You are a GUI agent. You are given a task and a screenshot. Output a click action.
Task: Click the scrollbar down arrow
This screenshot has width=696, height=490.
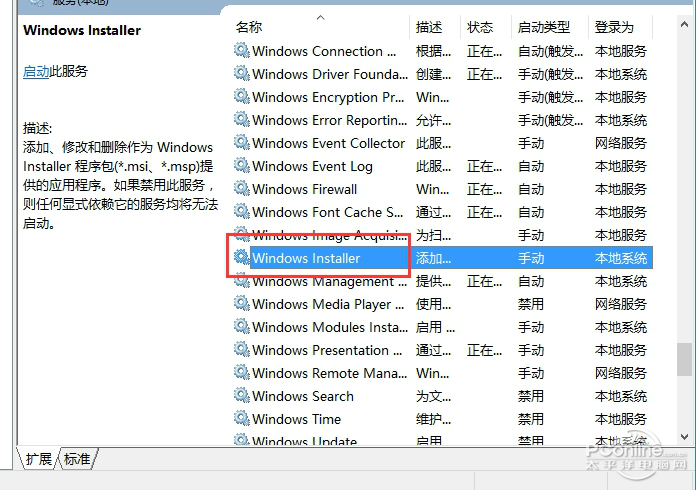point(684,437)
